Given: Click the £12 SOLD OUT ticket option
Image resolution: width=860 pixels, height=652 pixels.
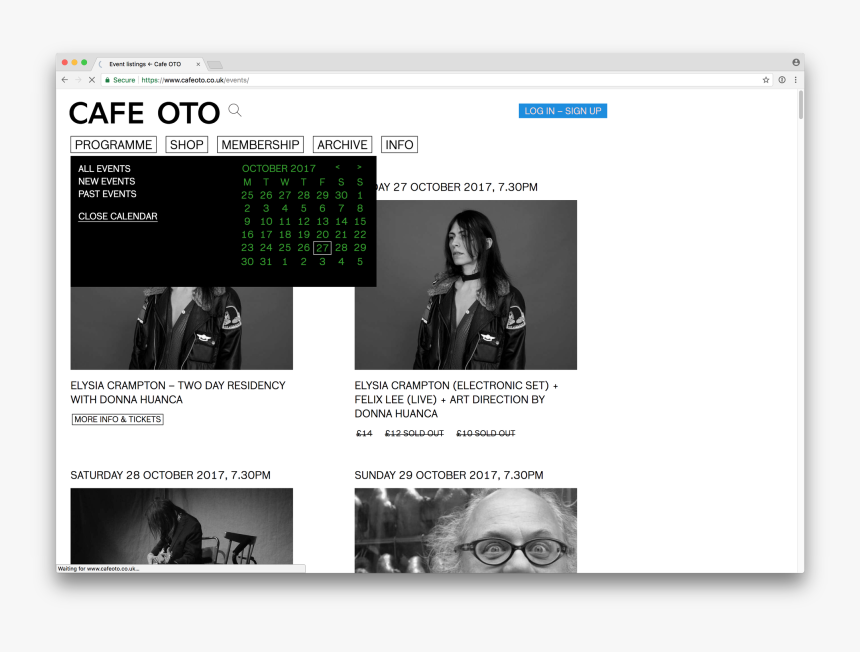Looking at the screenshot, I should click(x=414, y=433).
